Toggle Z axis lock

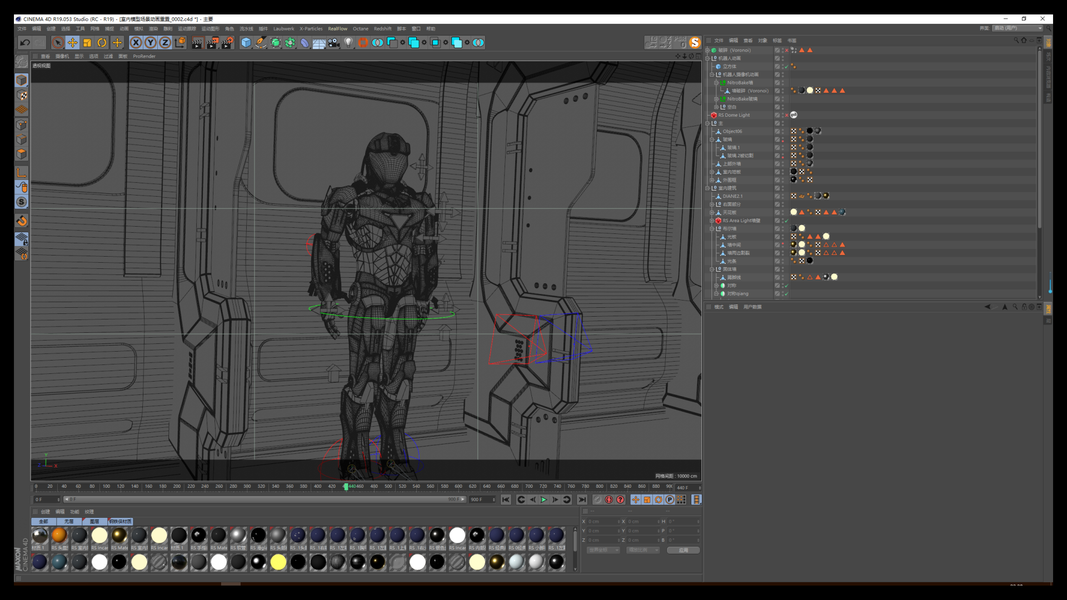click(165, 43)
